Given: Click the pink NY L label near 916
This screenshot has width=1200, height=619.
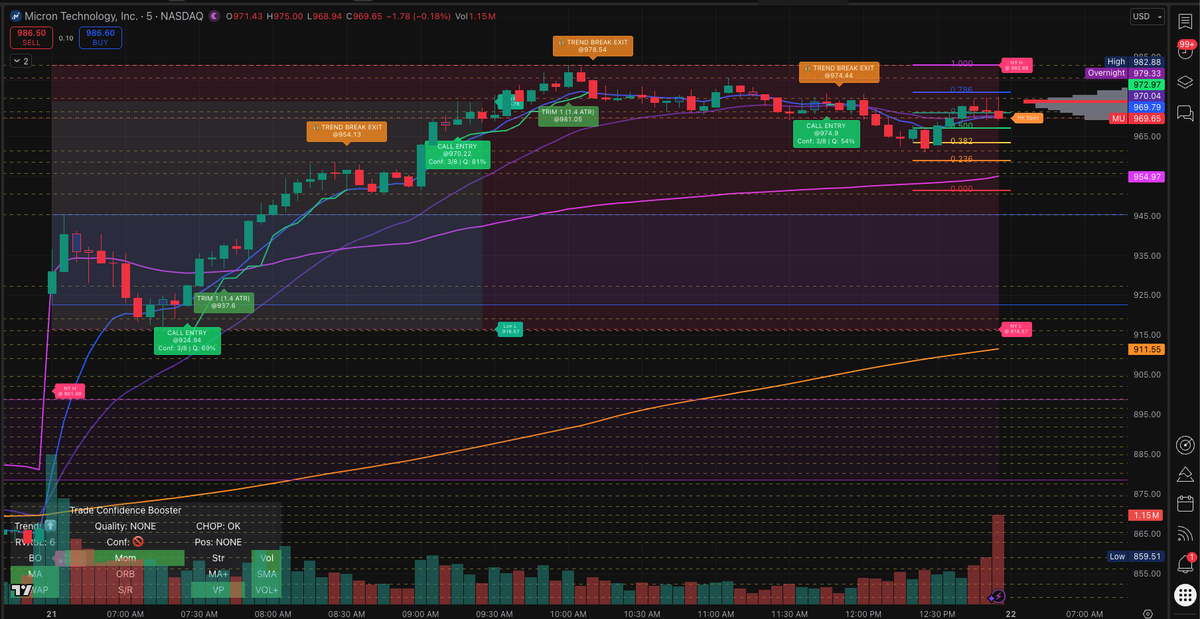Looking at the screenshot, I should tap(1015, 329).
